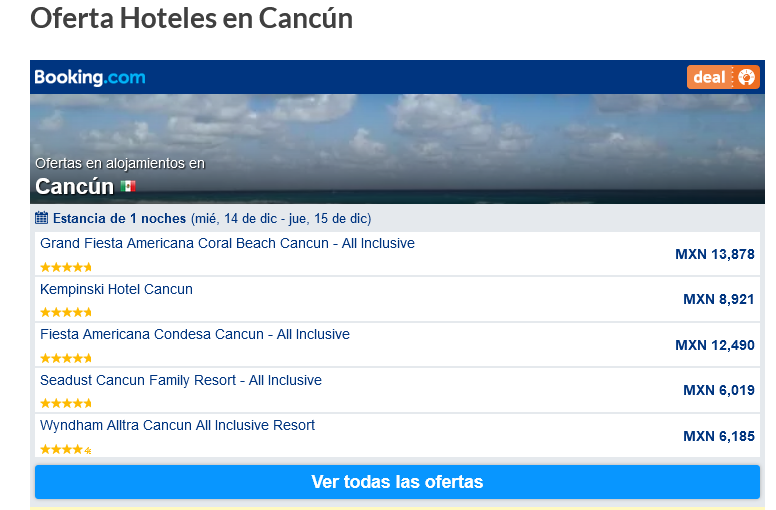Click Fiesta Americana Condesa star rating

(66, 358)
